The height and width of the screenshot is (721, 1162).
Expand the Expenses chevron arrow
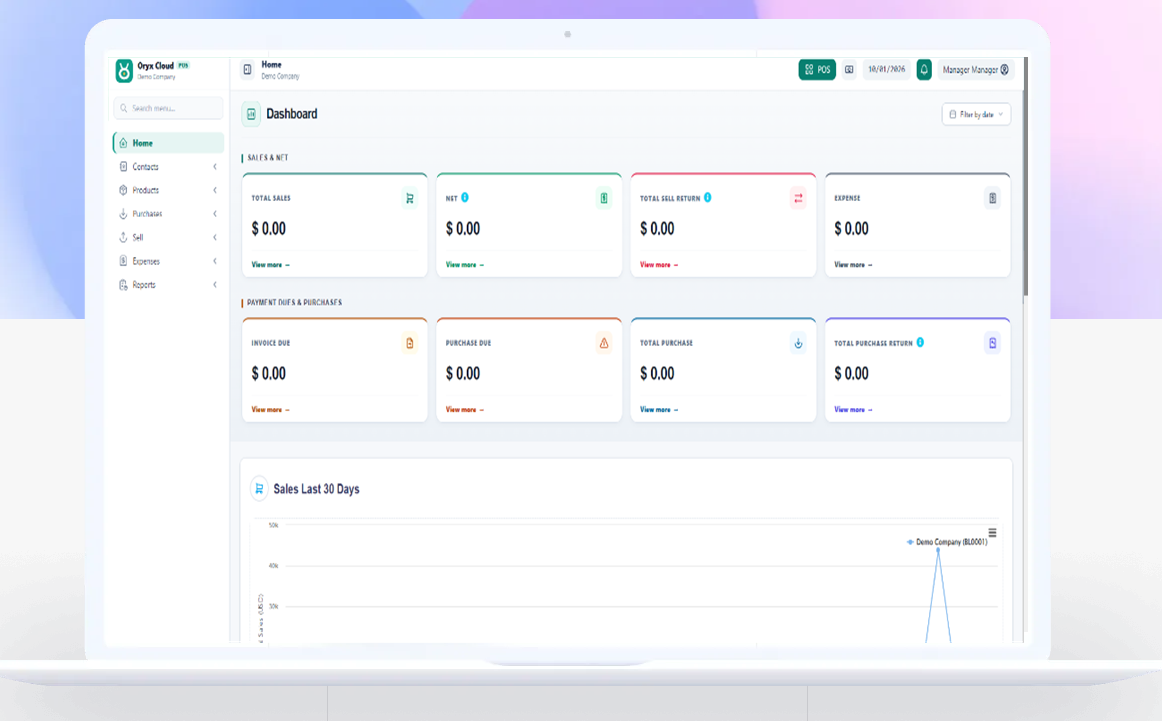pos(215,262)
